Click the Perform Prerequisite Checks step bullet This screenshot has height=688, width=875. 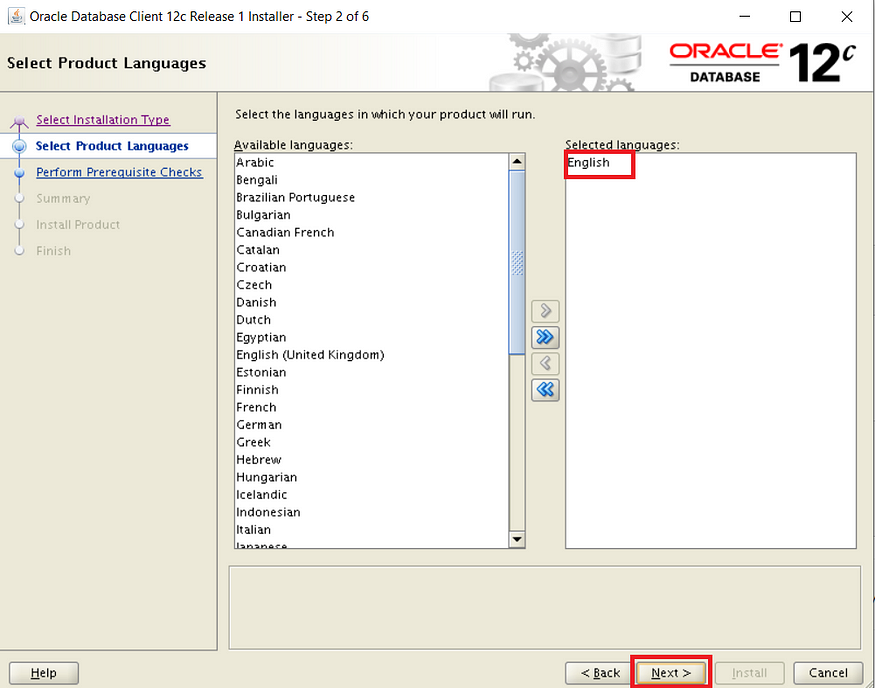tap(20, 172)
